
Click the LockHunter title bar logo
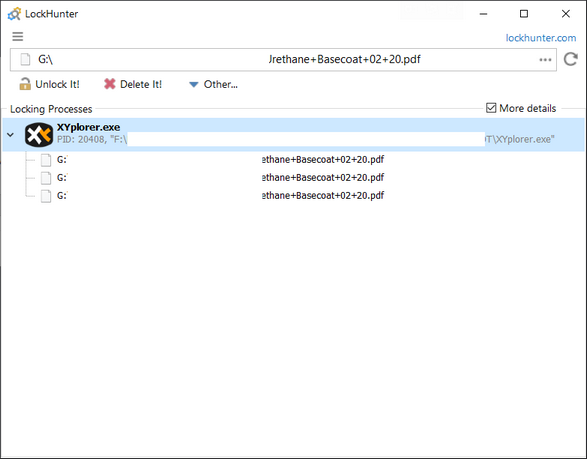14,14
